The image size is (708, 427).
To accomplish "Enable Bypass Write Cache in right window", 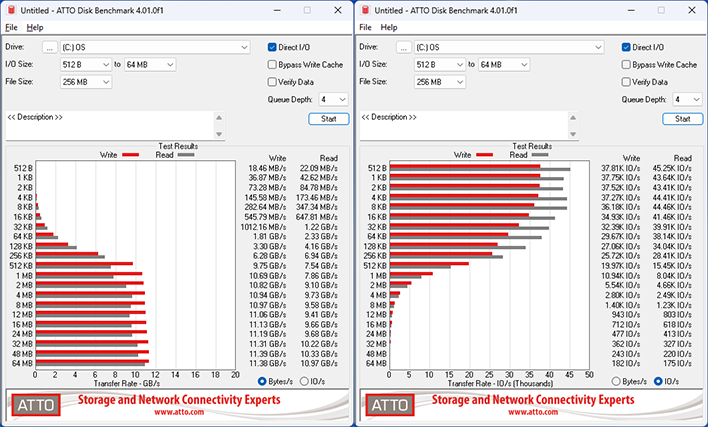I will click(x=627, y=64).
